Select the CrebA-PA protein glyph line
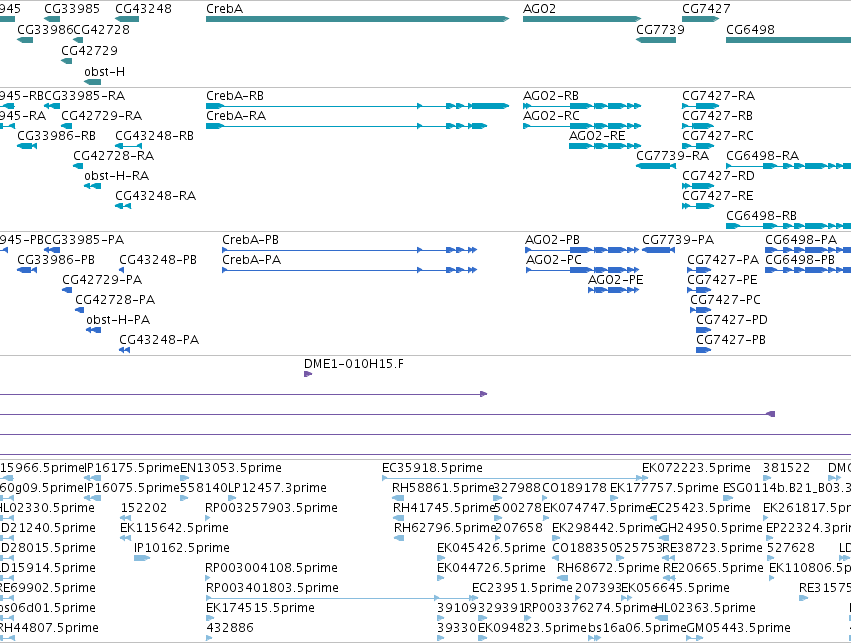This screenshot has width=851, height=643. (350, 270)
